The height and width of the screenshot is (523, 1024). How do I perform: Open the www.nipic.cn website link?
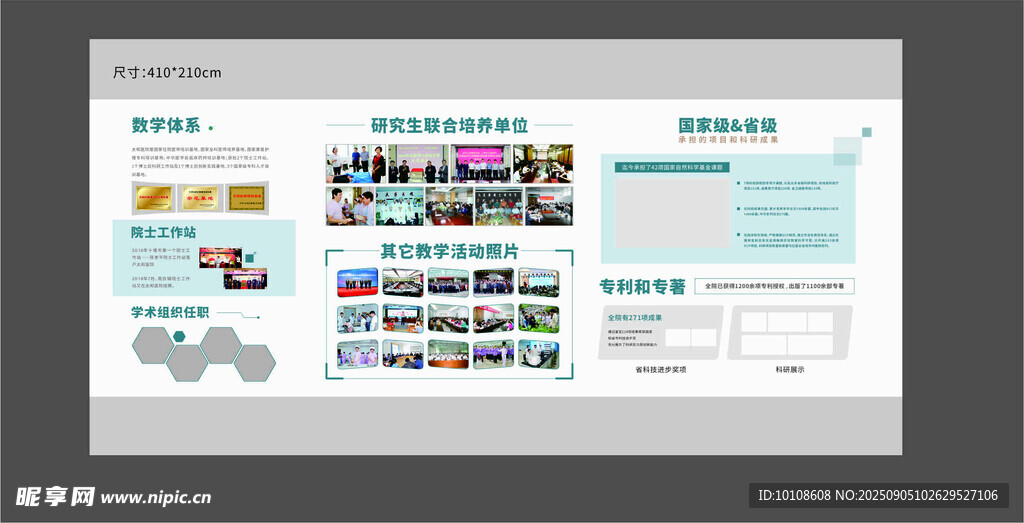tap(156, 497)
